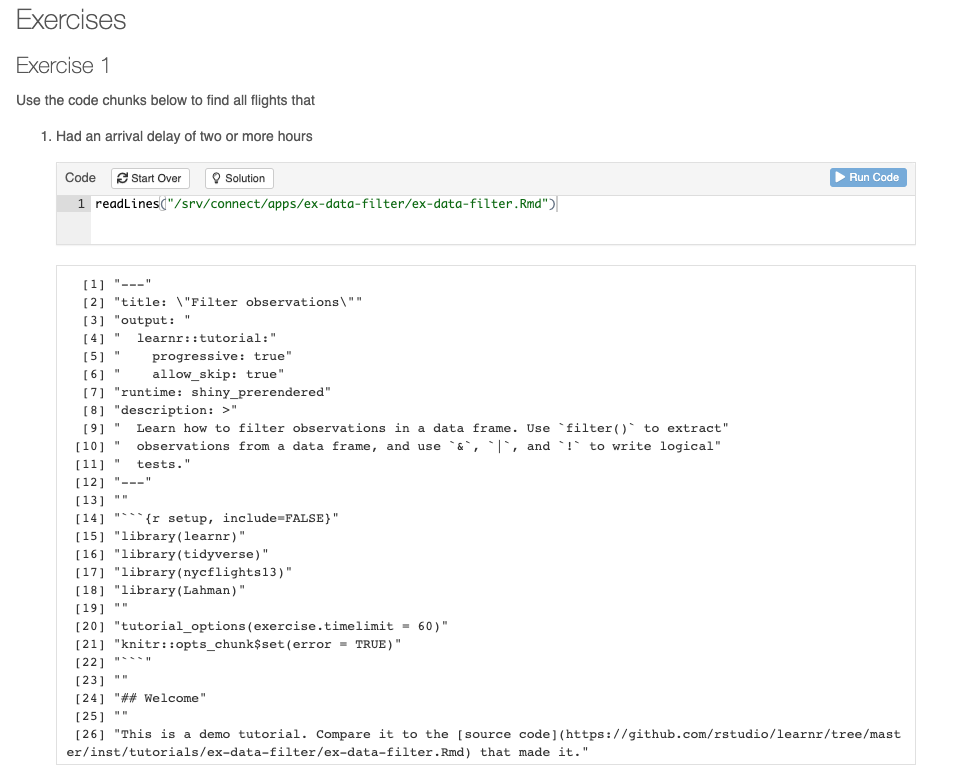Click output line '{r setup, include=FALSE}'
Viewport: 954px width, 776px height.
point(226,519)
